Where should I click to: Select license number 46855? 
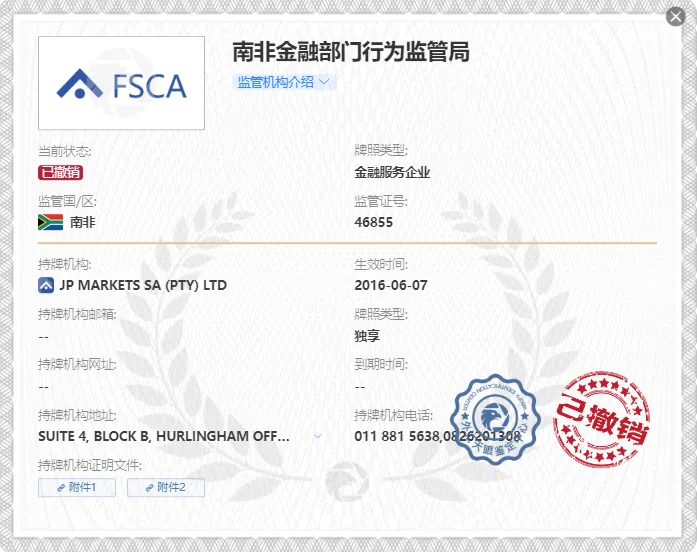point(373,222)
